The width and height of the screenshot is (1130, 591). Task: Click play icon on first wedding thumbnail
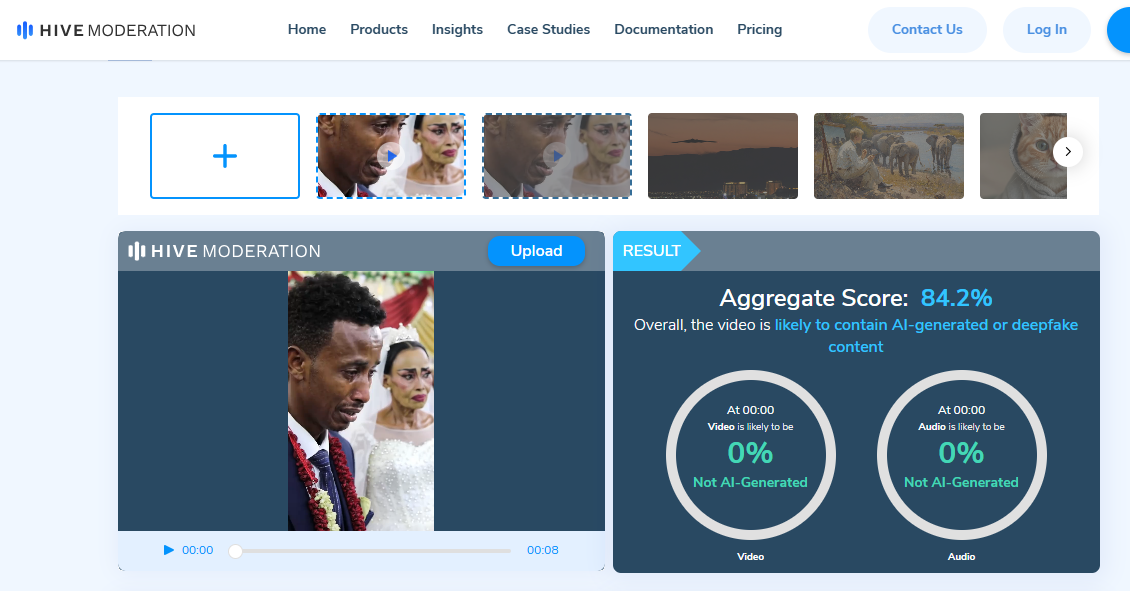point(391,156)
